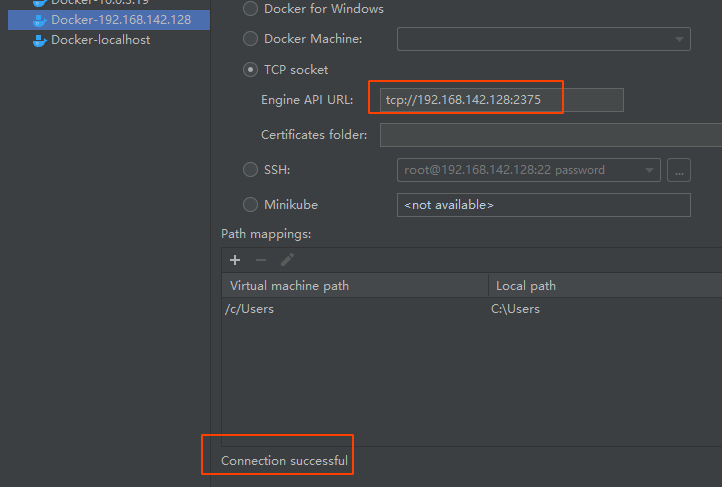Add a path mapping with plus icon
This screenshot has width=722, height=487.
click(x=235, y=260)
